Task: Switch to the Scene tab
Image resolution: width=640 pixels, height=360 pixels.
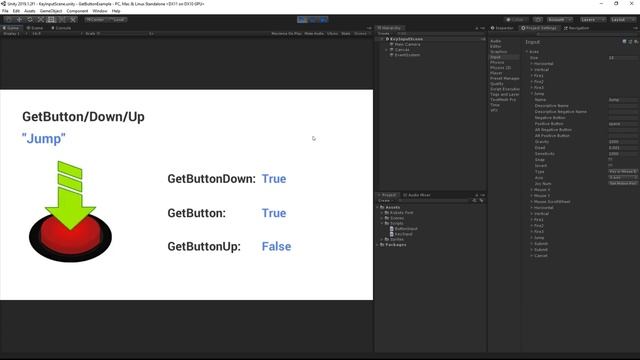Action: pos(35,28)
